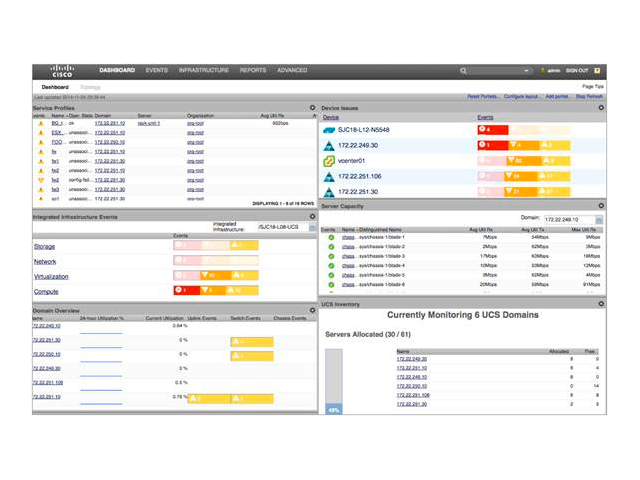Click uplink events badge for 172.22.251.10
Screen dimensions: 640x480
(x=209, y=398)
